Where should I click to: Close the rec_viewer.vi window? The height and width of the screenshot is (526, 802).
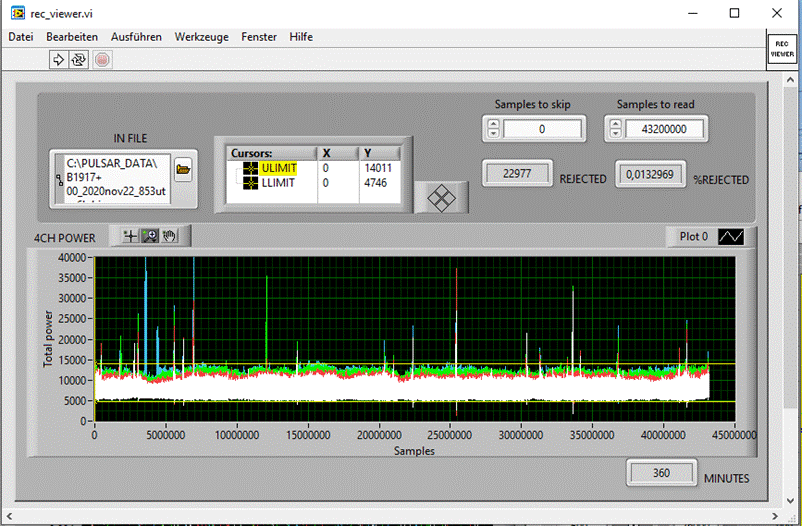(776, 13)
